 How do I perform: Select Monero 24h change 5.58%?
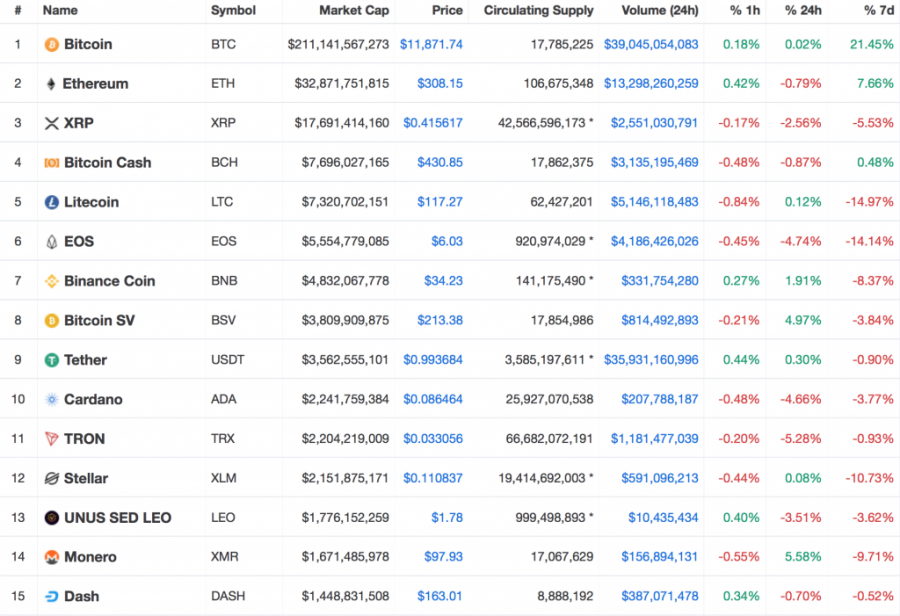click(x=803, y=557)
